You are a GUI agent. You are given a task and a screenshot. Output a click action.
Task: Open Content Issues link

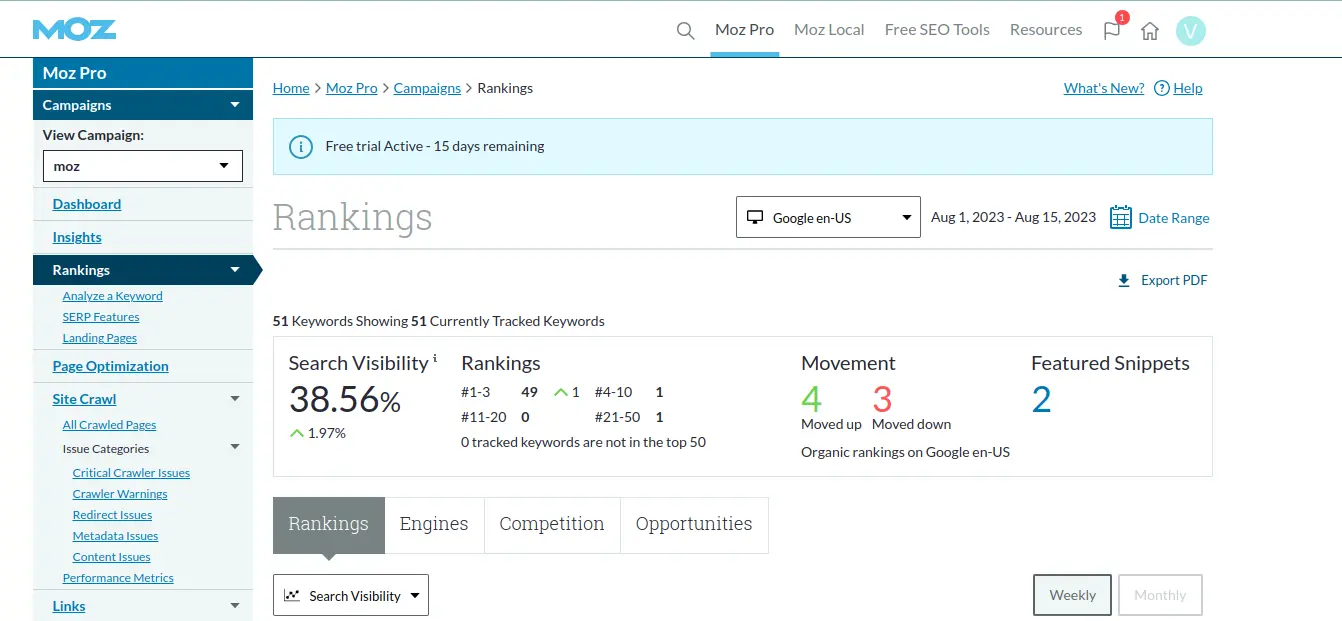(x=111, y=557)
